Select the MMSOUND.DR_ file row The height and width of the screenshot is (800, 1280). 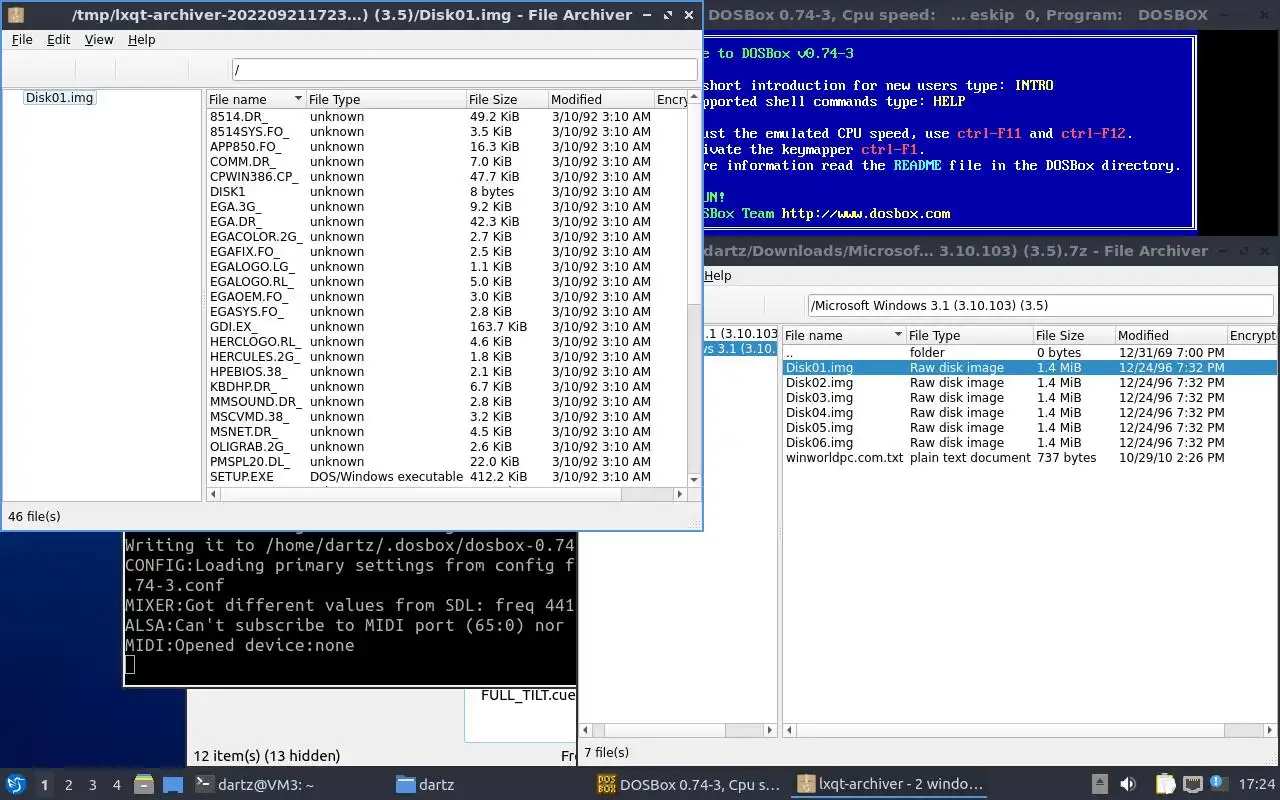pyautogui.click(x=446, y=402)
